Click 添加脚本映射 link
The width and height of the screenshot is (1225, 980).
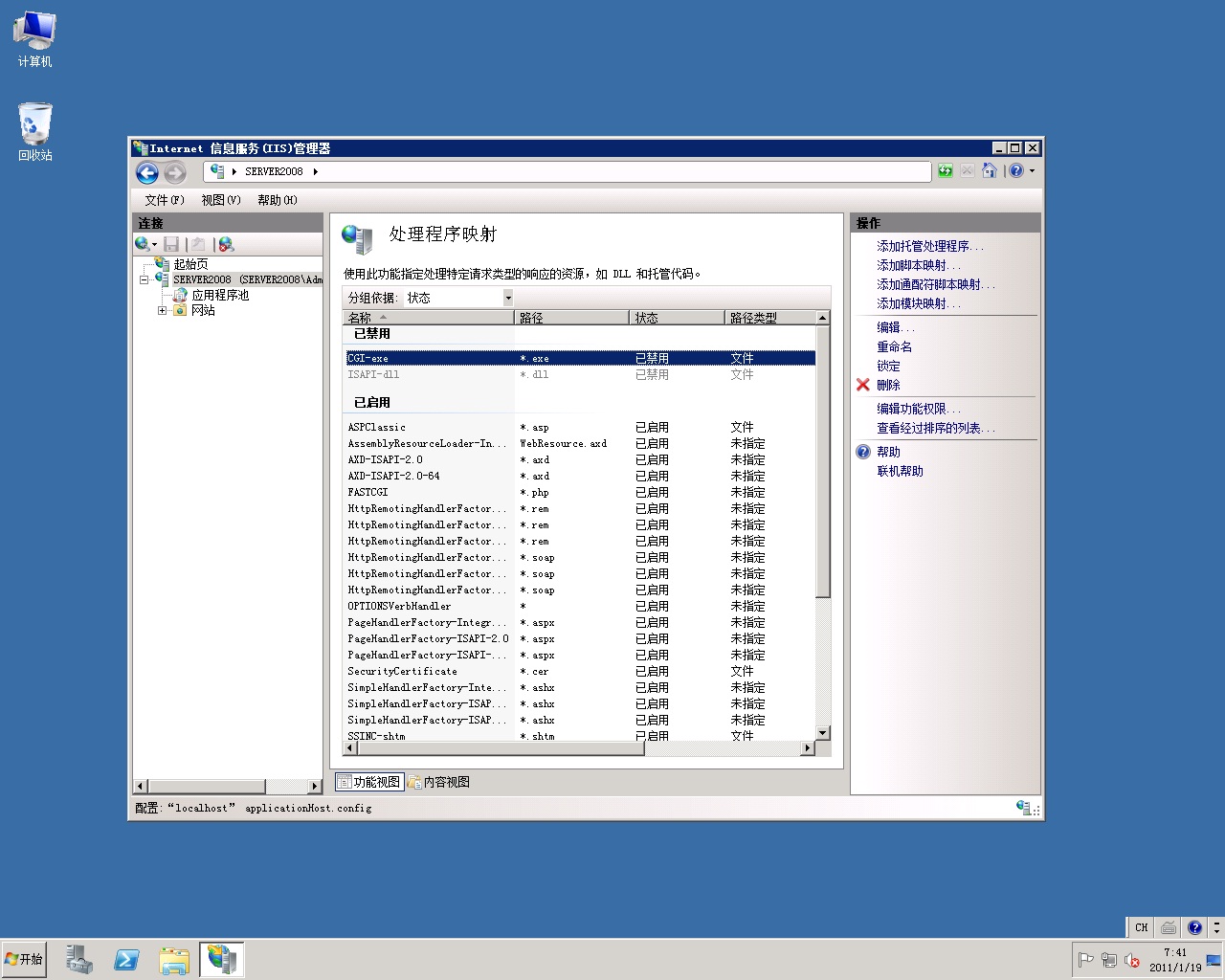[x=919, y=265]
